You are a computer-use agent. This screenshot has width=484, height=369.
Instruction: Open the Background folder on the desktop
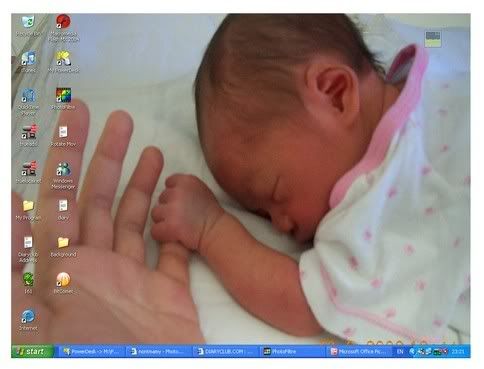63,242
